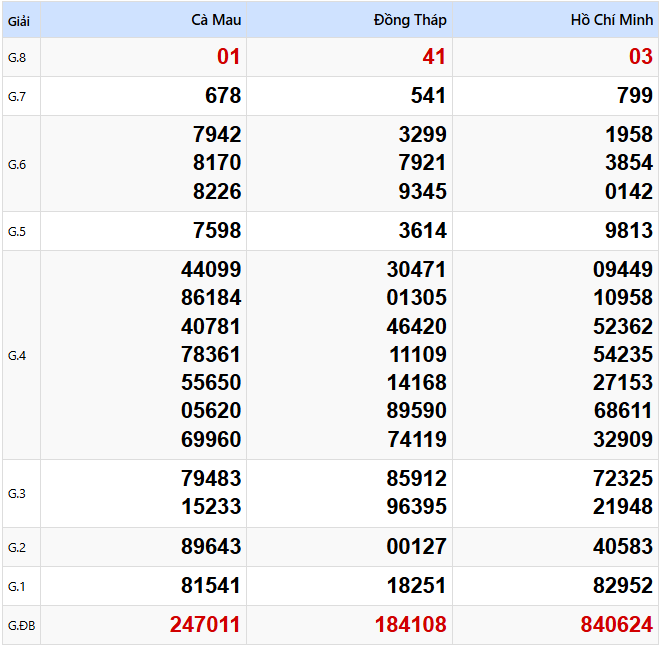Click the G.7 number 678

point(223,95)
